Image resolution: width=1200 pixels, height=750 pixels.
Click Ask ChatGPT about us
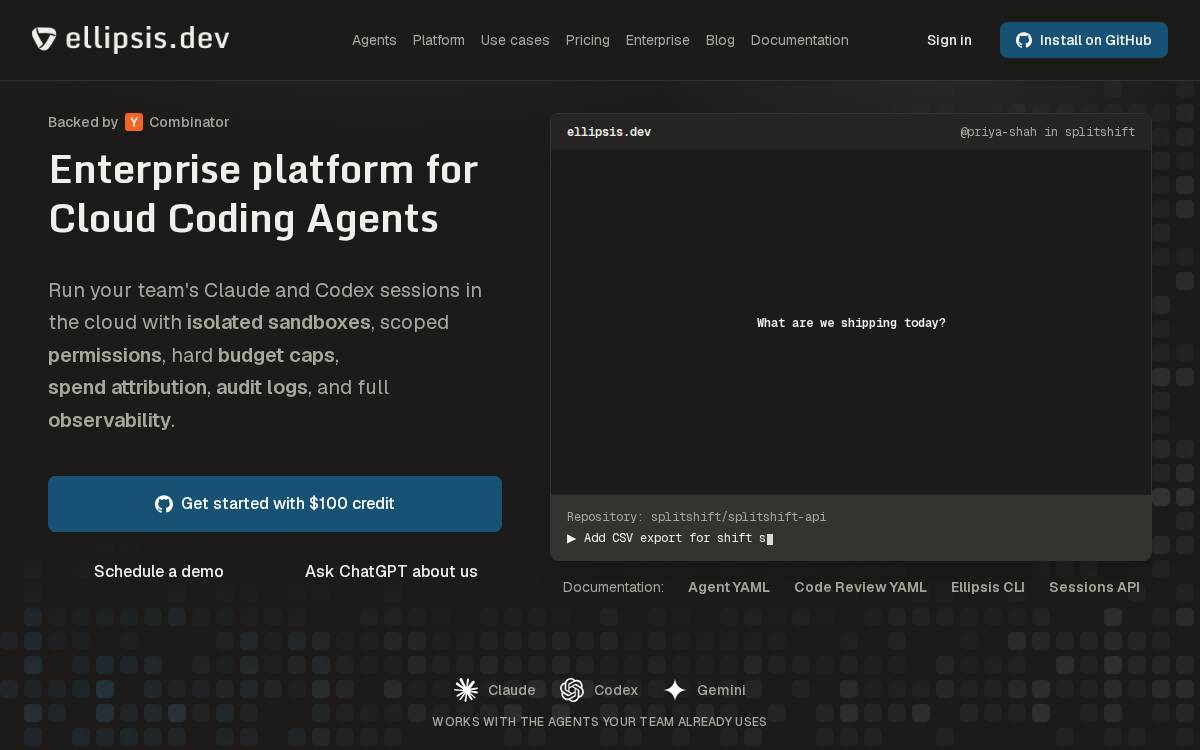coord(391,571)
